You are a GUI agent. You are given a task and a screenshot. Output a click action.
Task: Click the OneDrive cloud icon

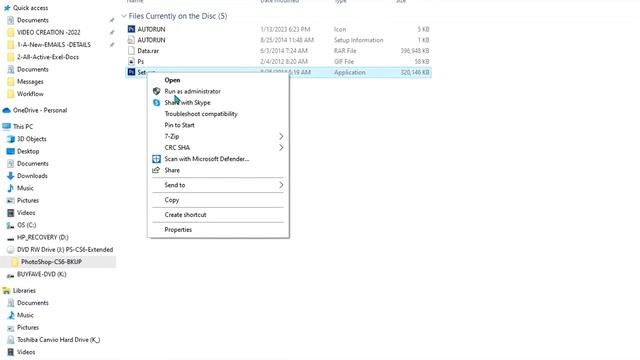pyautogui.click(x=7, y=110)
